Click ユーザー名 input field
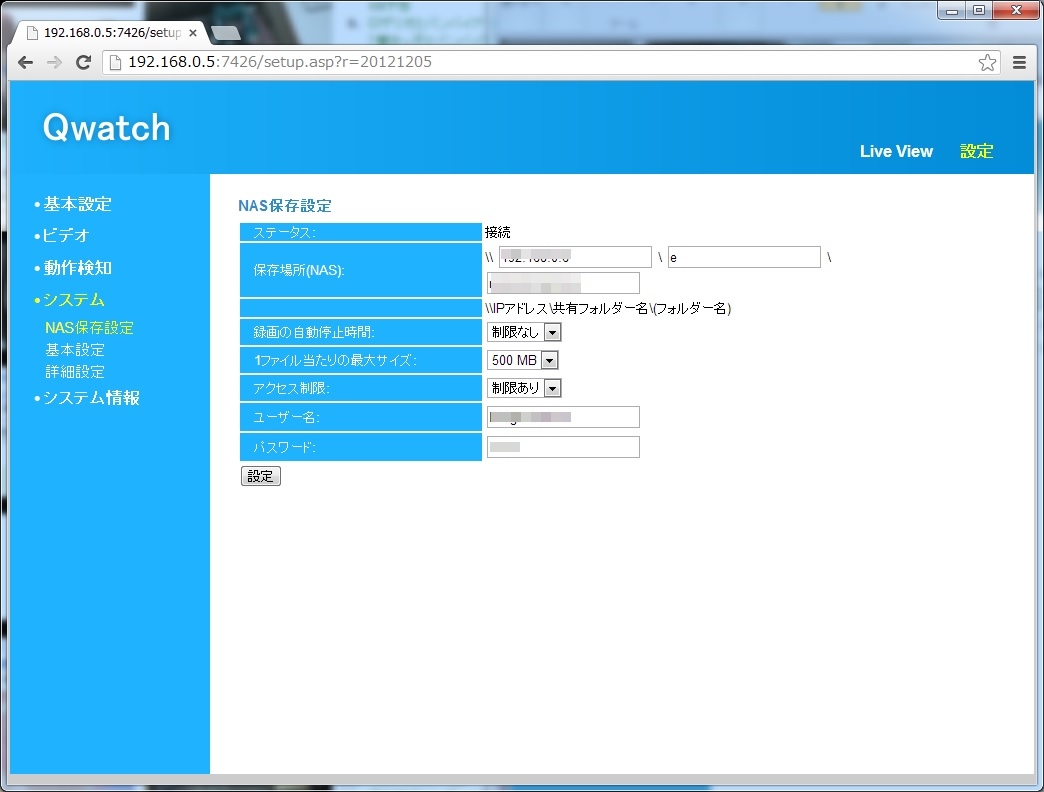The height and width of the screenshot is (792, 1044). (563, 417)
